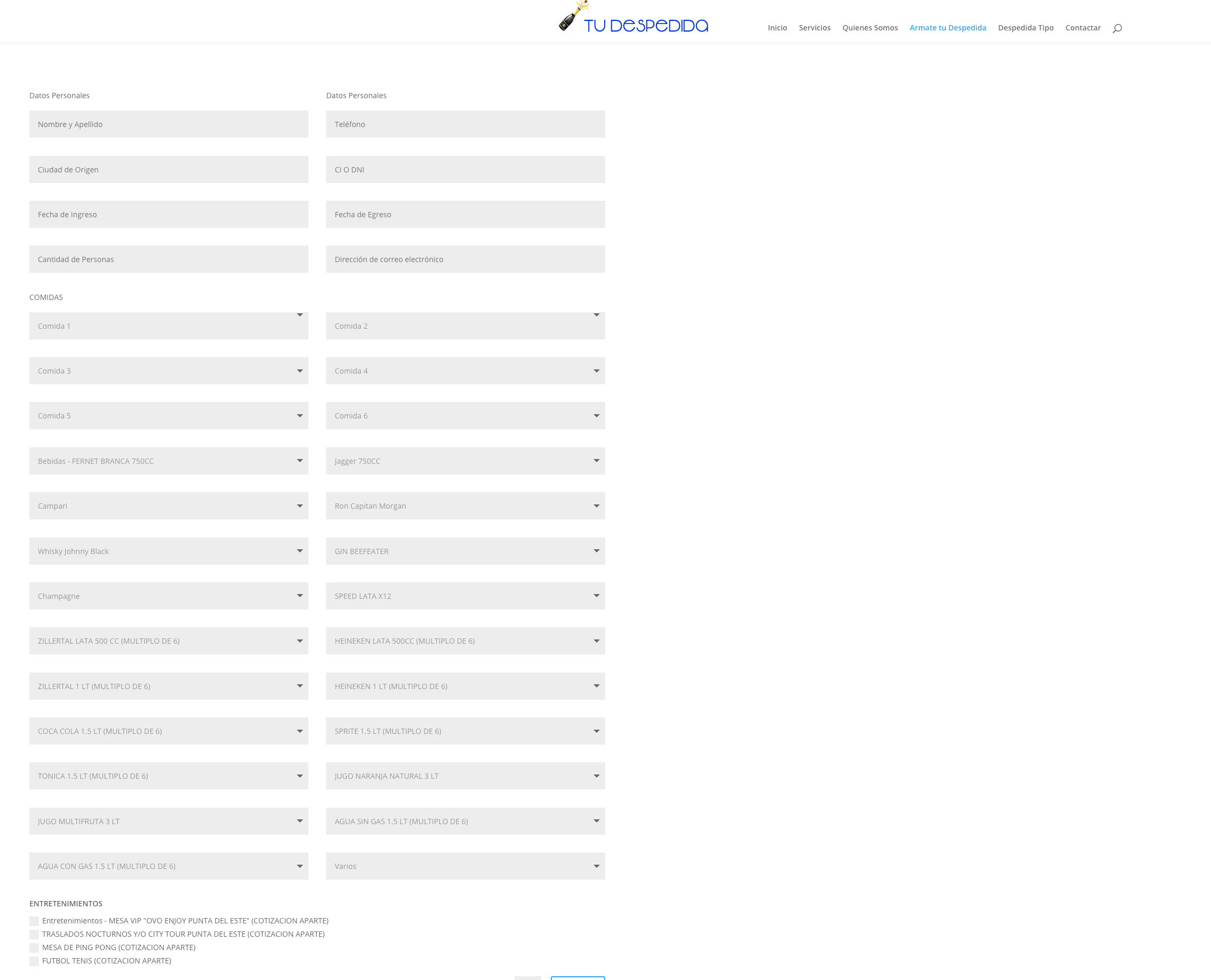1211x980 pixels.
Task: Click Cantidad de Personas field
Action: tap(169, 259)
